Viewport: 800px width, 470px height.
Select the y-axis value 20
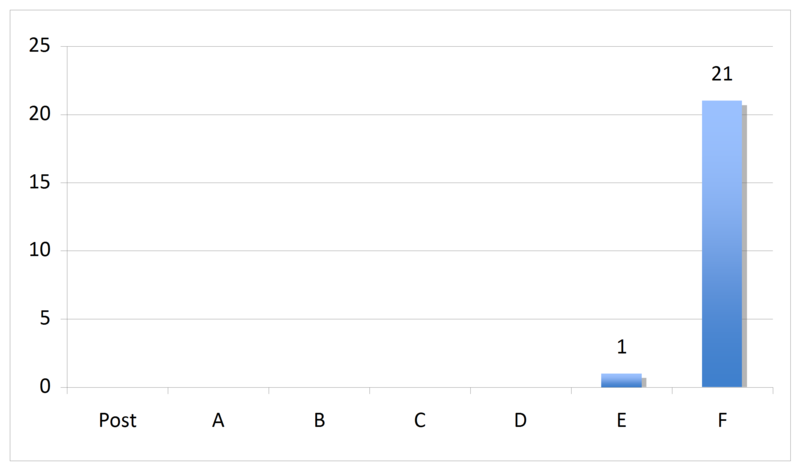click(x=40, y=114)
